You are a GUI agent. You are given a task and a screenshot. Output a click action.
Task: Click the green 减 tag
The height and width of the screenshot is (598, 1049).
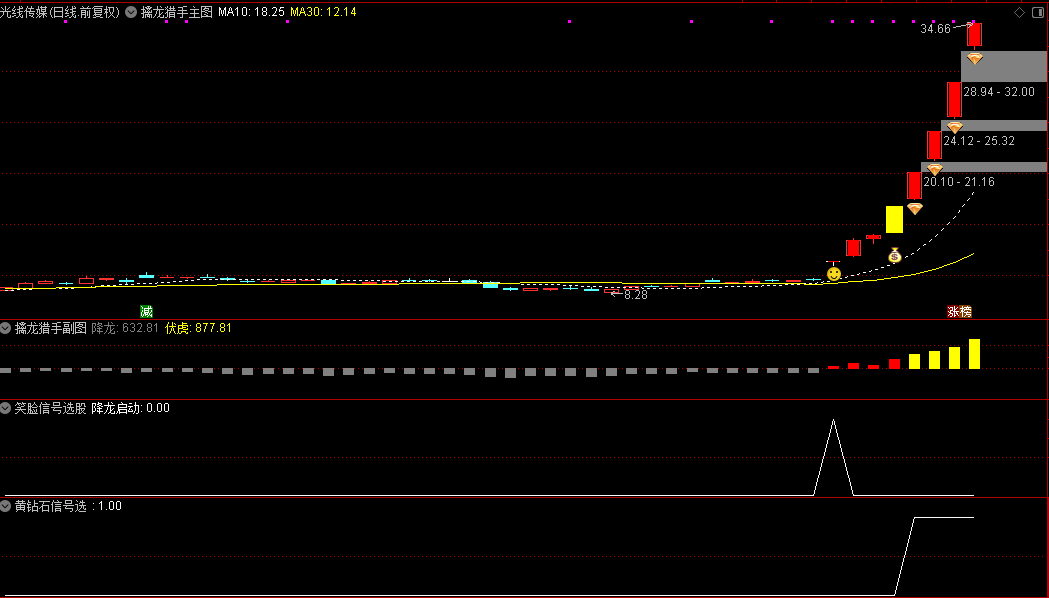[x=147, y=311]
